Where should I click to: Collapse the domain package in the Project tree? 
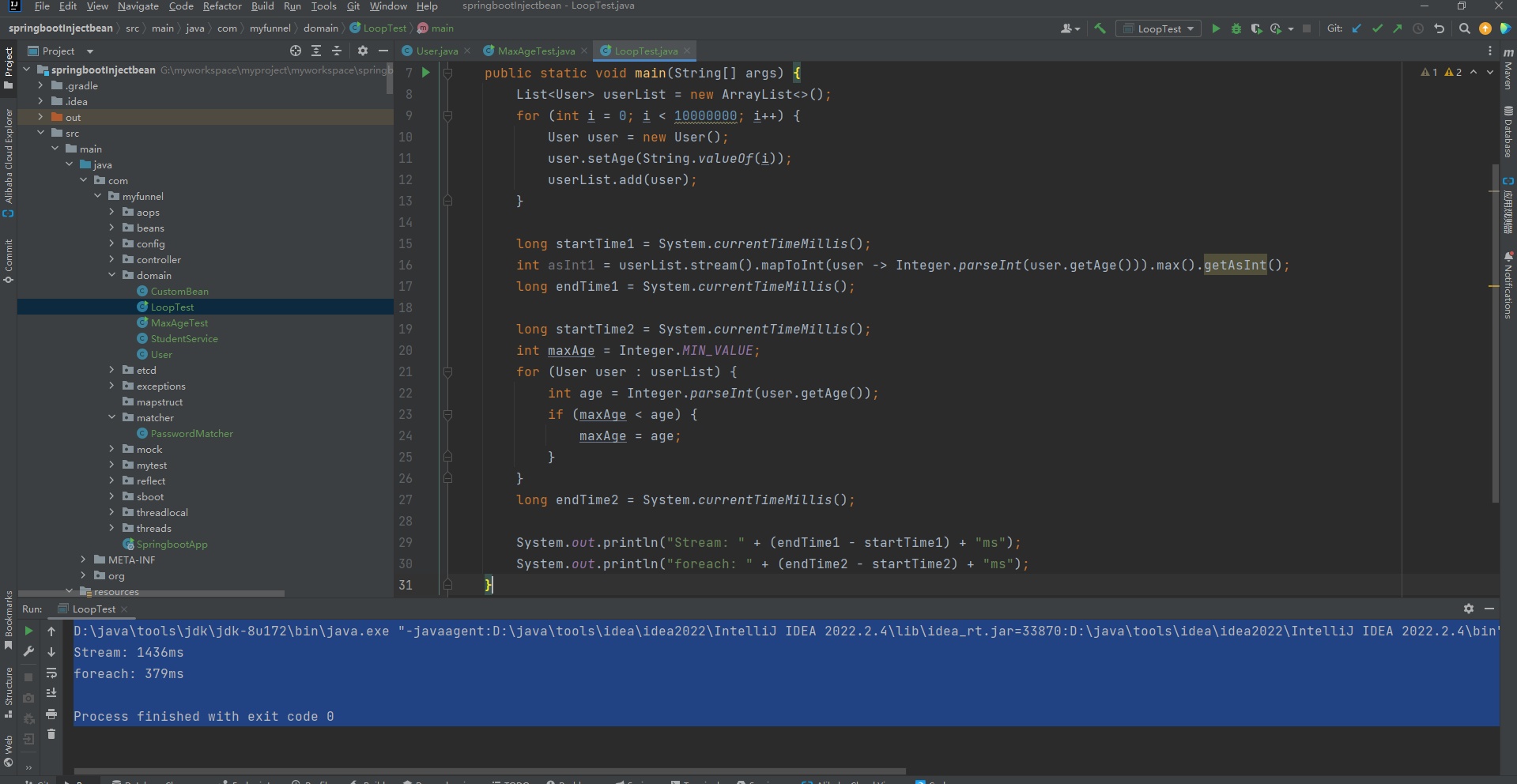111,275
